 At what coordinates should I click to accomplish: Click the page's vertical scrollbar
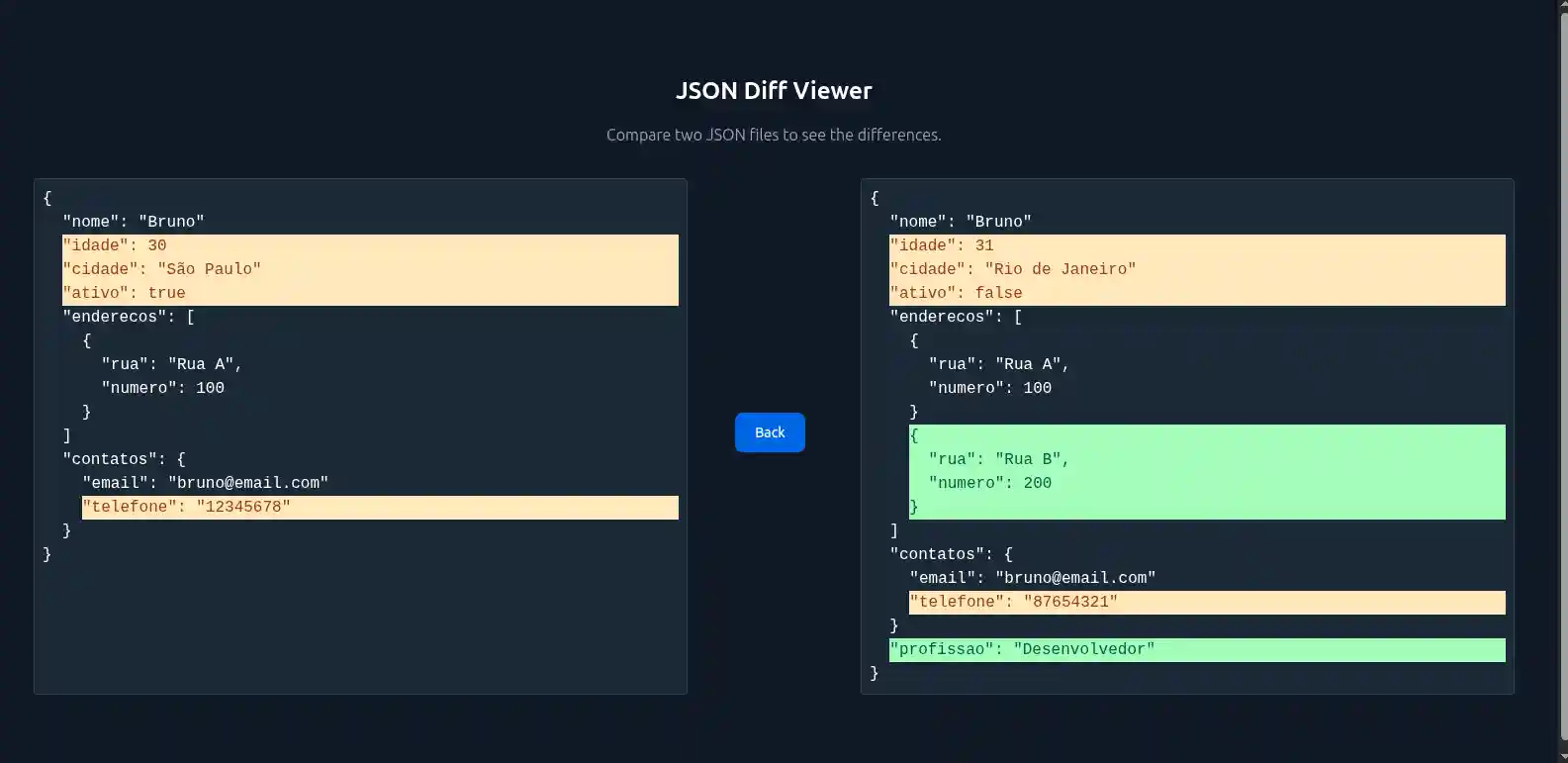pyautogui.click(x=1562, y=376)
